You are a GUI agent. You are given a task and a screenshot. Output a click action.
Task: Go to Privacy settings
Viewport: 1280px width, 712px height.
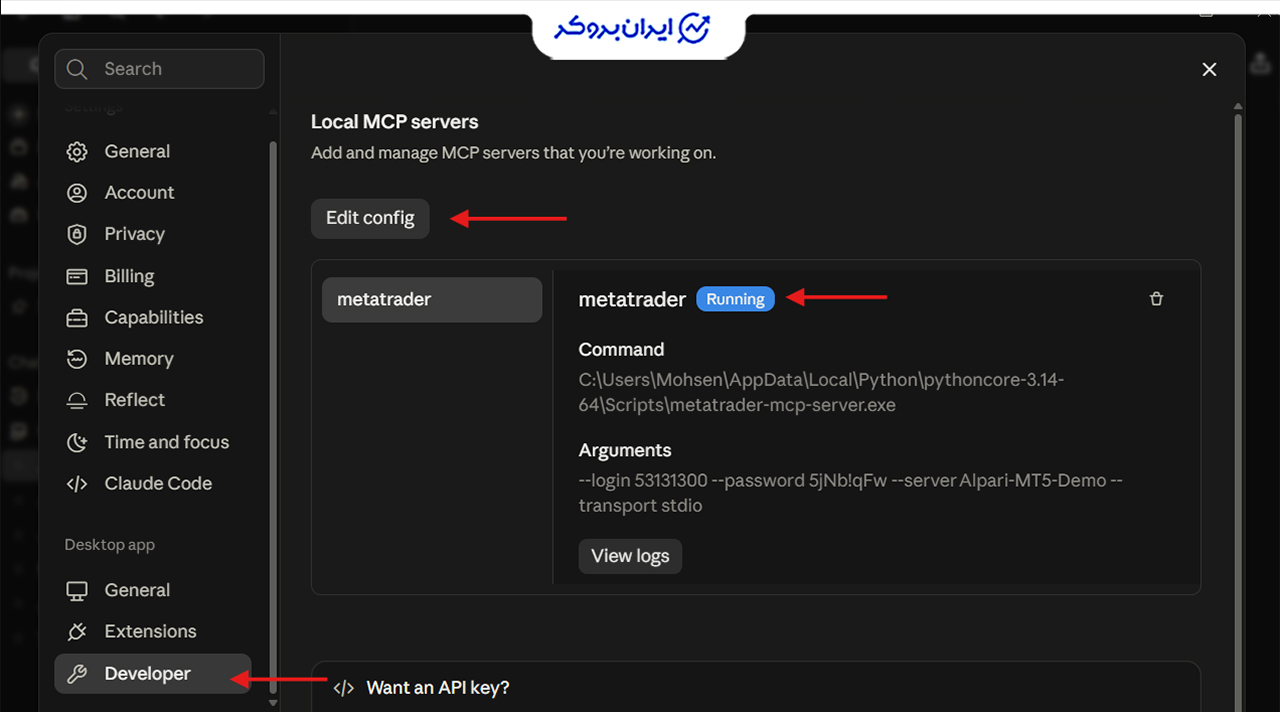point(153,234)
